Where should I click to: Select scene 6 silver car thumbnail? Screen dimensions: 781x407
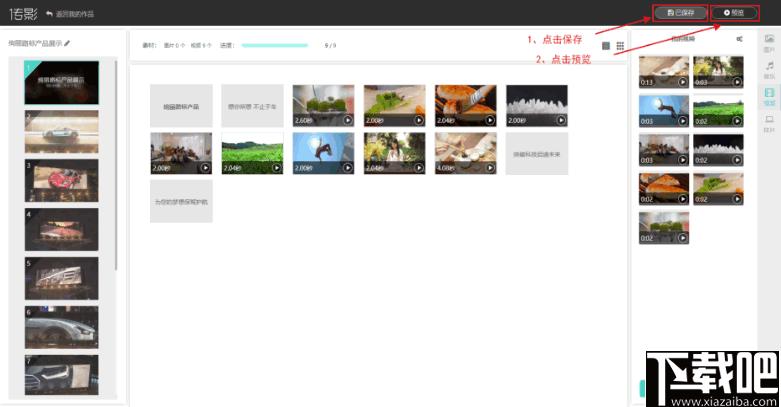62,327
